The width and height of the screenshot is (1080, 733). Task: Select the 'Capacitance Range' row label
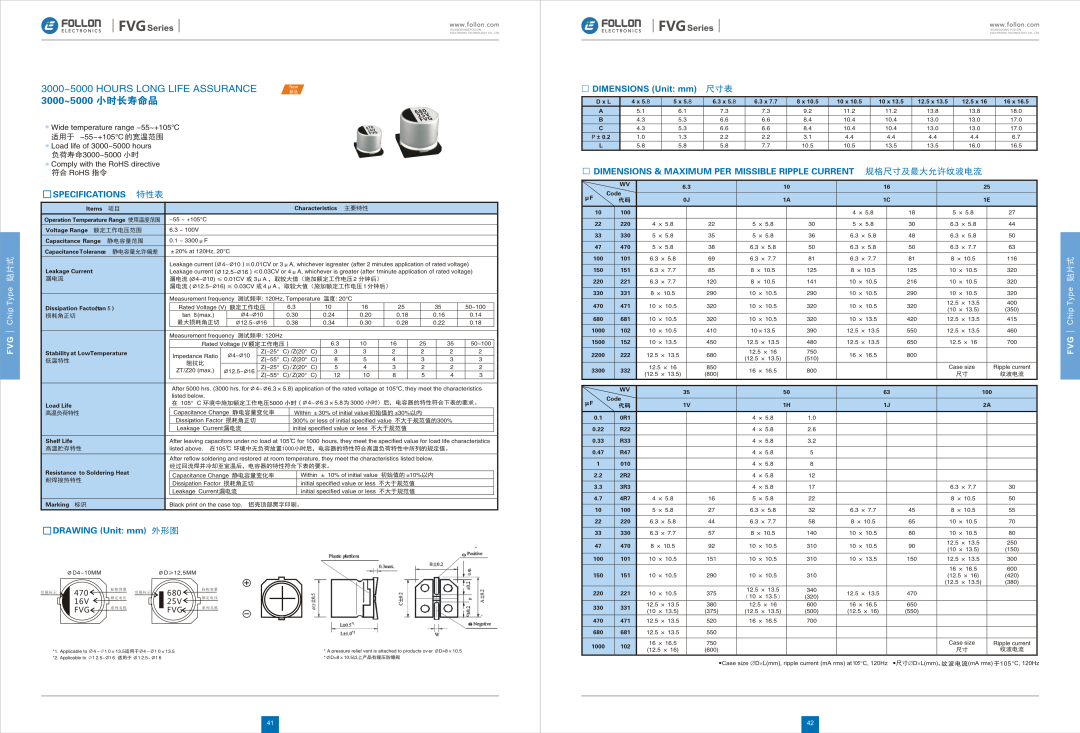pyautogui.click(x=103, y=241)
